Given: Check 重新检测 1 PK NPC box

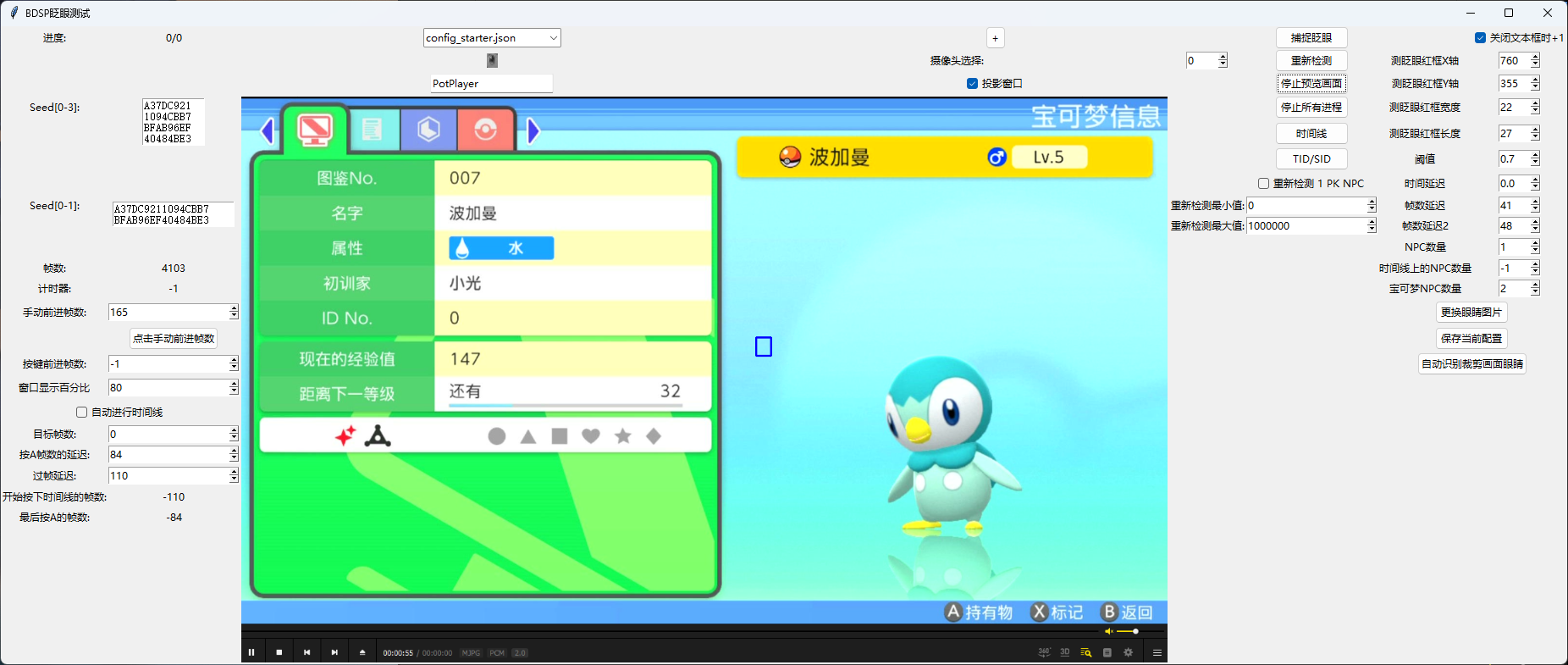Looking at the screenshot, I should point(1263,184).
